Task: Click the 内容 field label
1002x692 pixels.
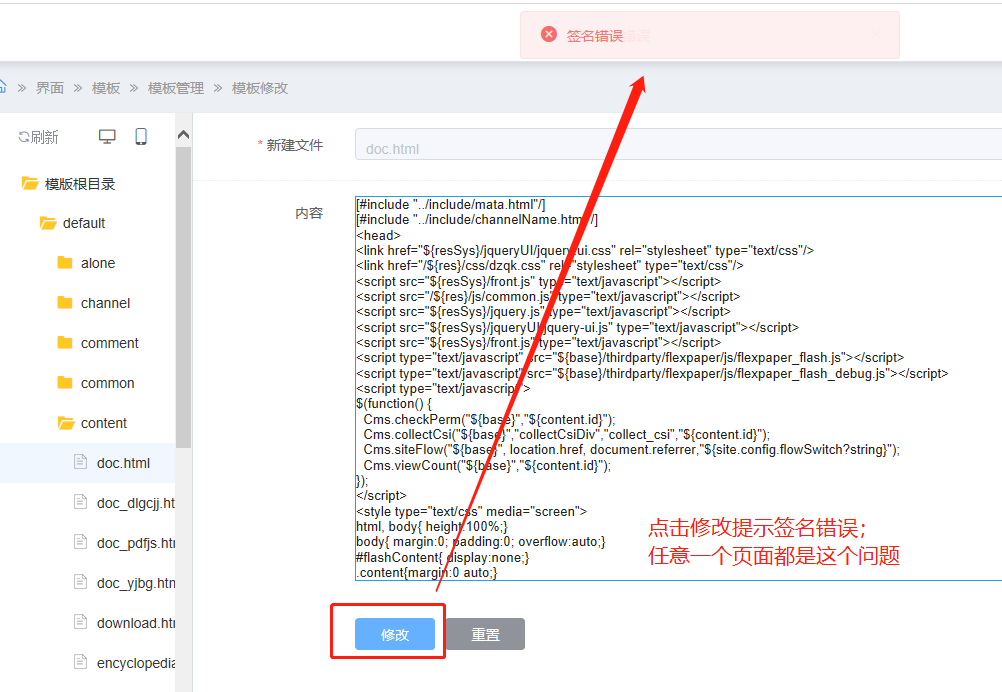Action: tap(309, 213)
